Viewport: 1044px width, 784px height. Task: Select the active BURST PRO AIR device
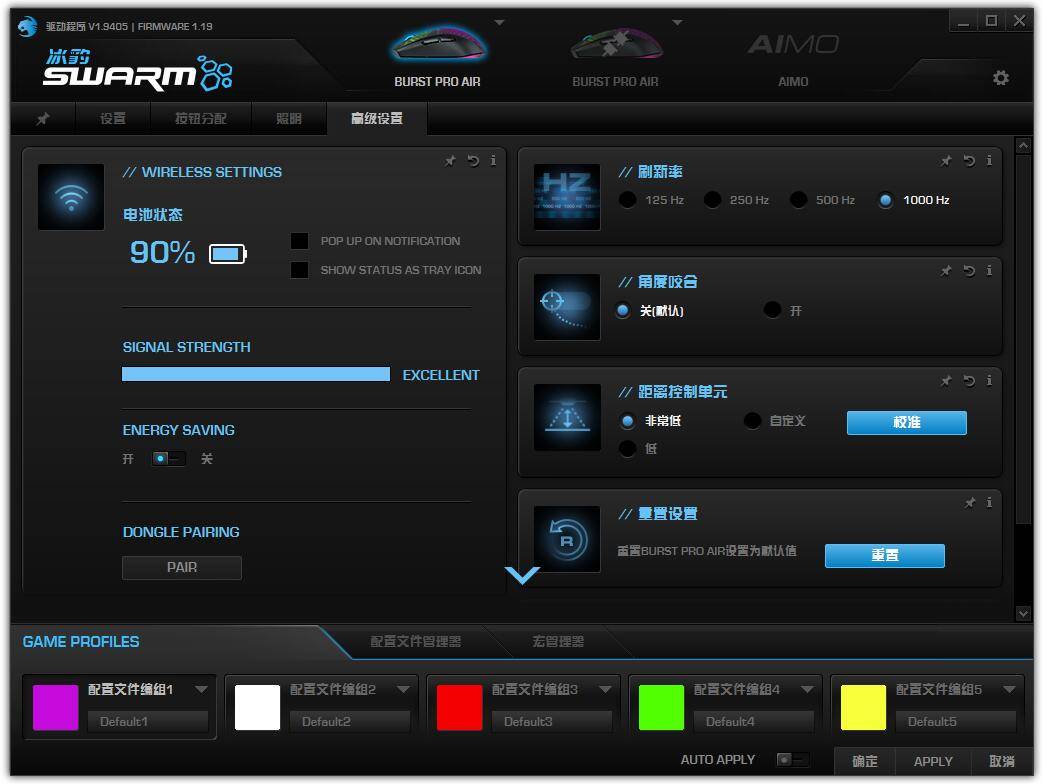[437, 57]
